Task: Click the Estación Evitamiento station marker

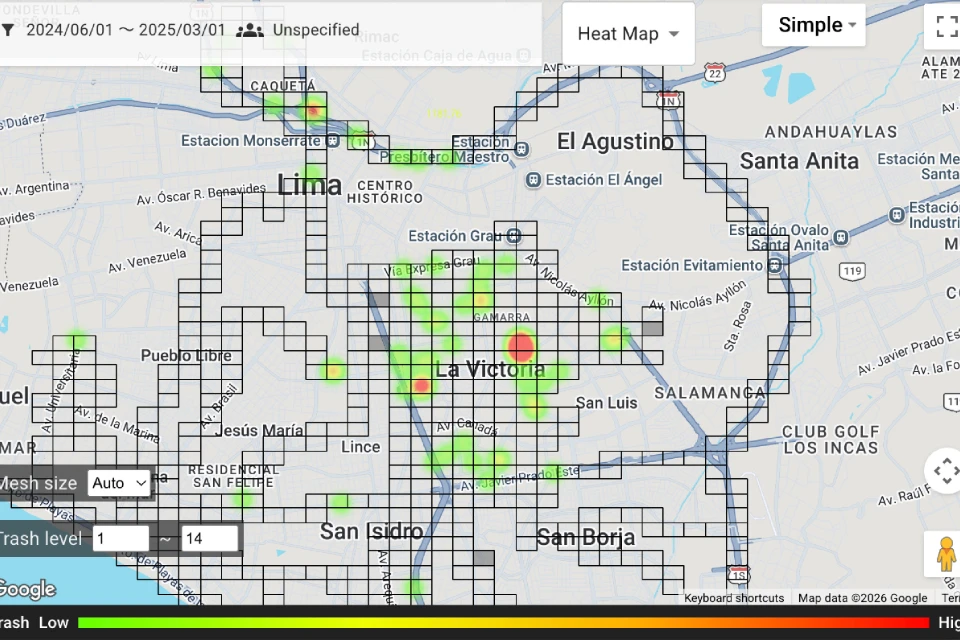Action: tap(776, 265)
